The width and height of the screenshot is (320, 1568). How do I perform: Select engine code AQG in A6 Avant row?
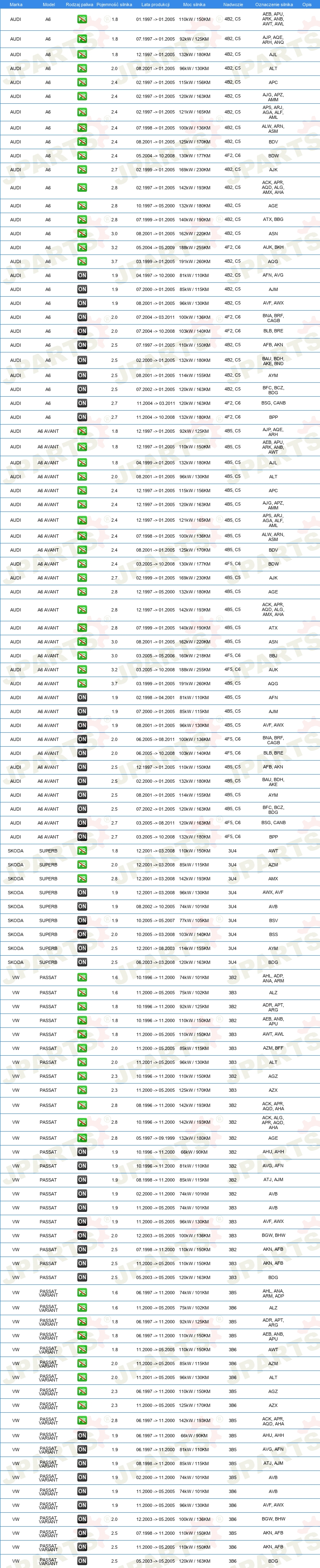point(273,684)
